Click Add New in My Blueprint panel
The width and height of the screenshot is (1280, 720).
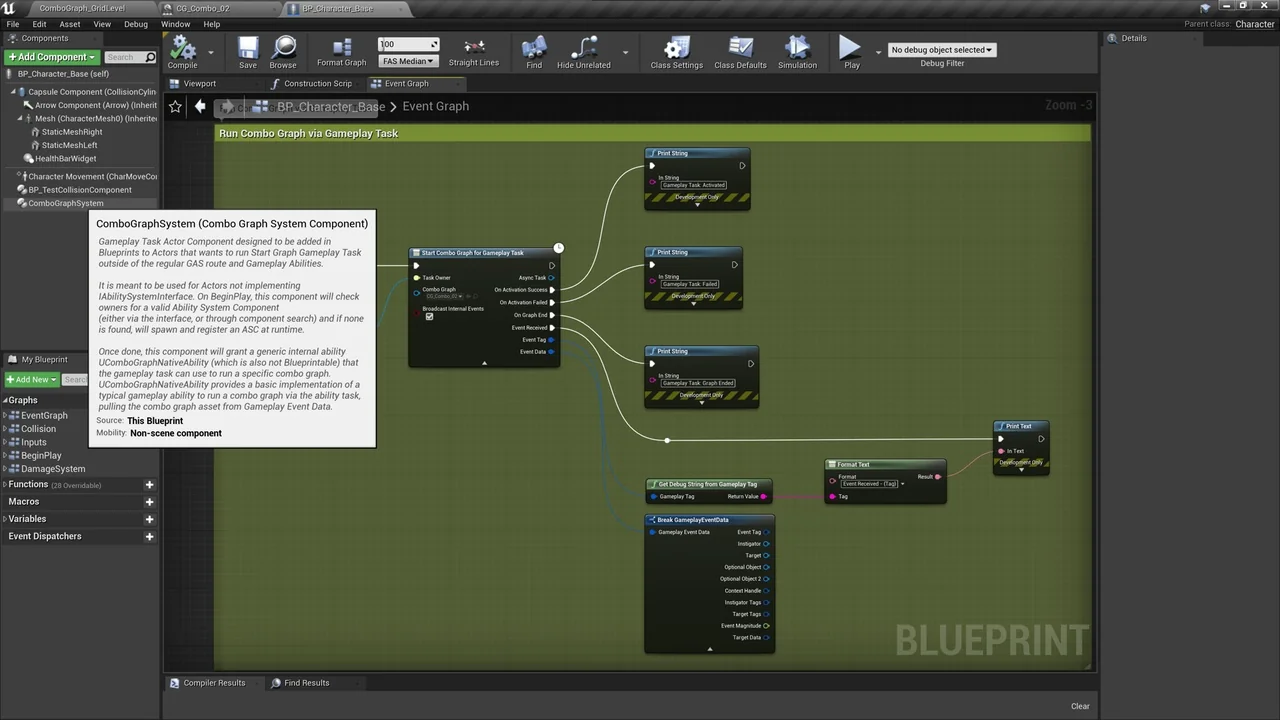30,379
